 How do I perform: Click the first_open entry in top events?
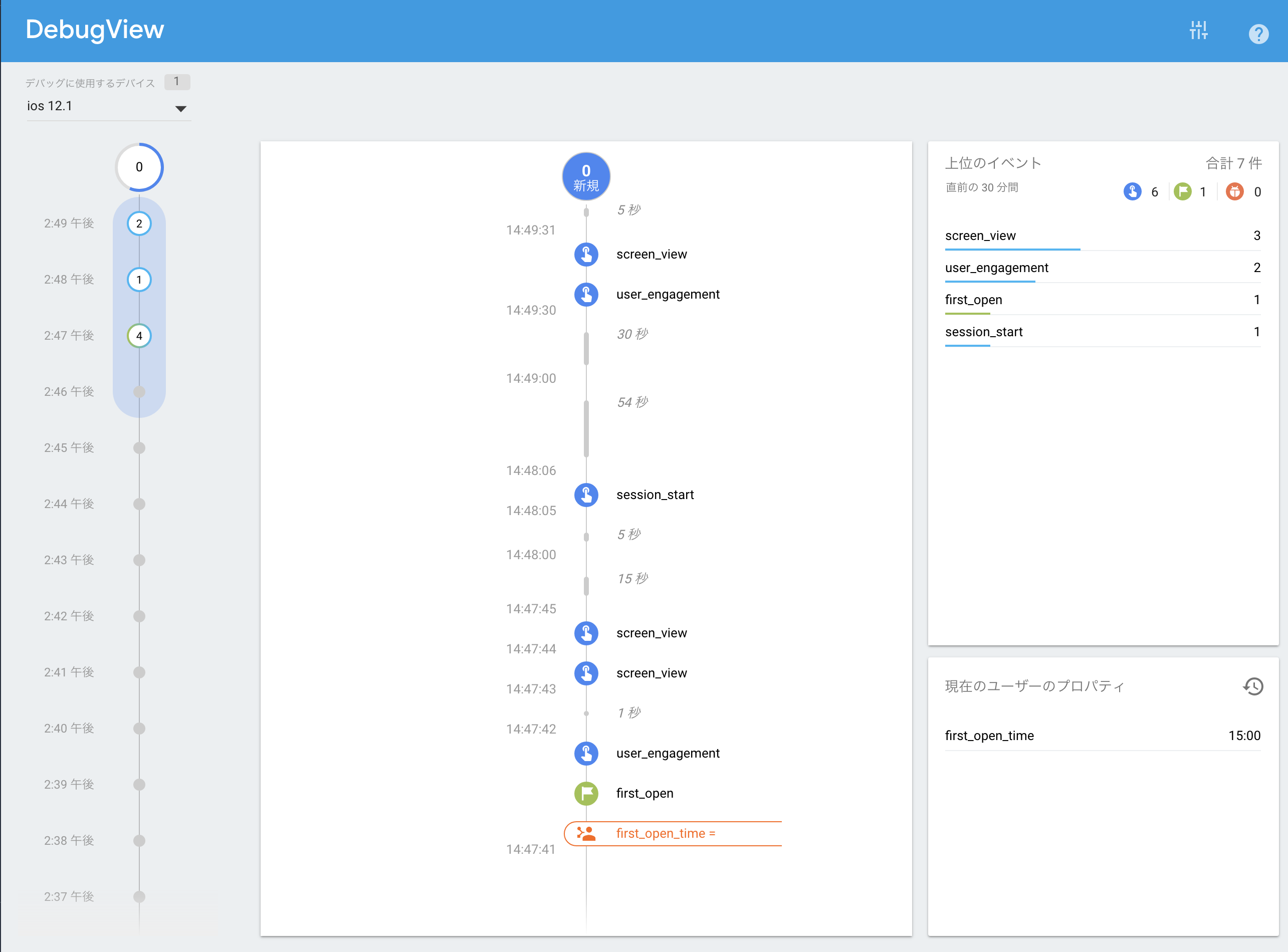pos(973,299)
